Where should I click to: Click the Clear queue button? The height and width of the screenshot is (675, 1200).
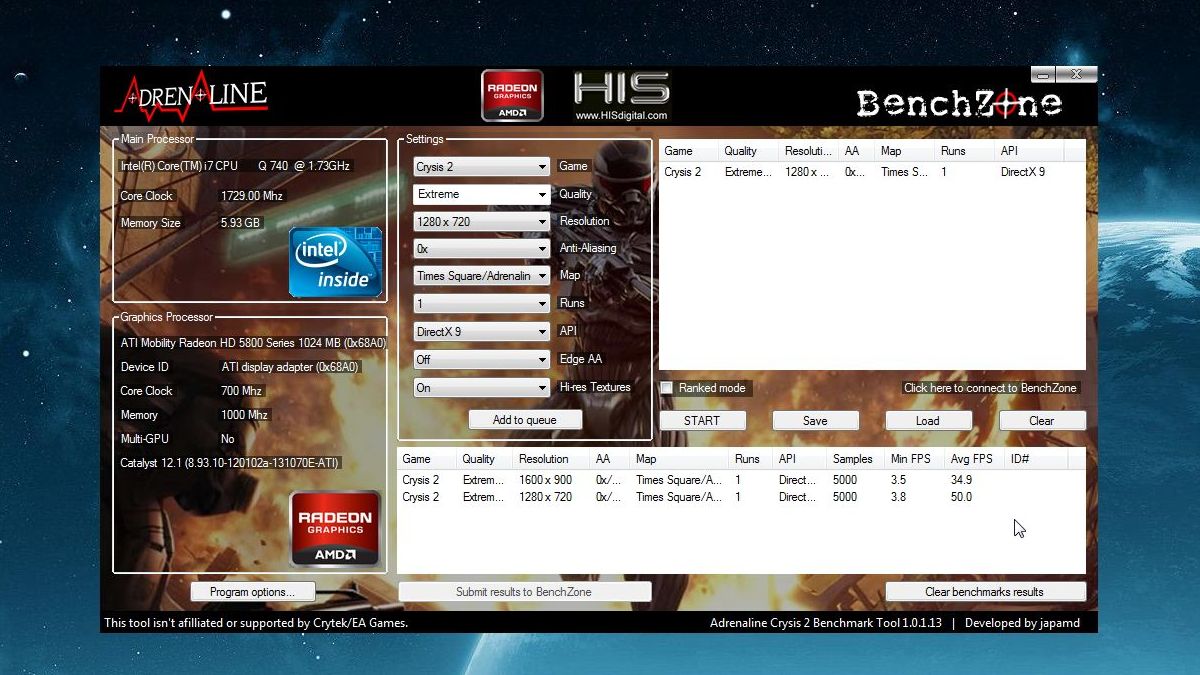tap(1042, 421)
